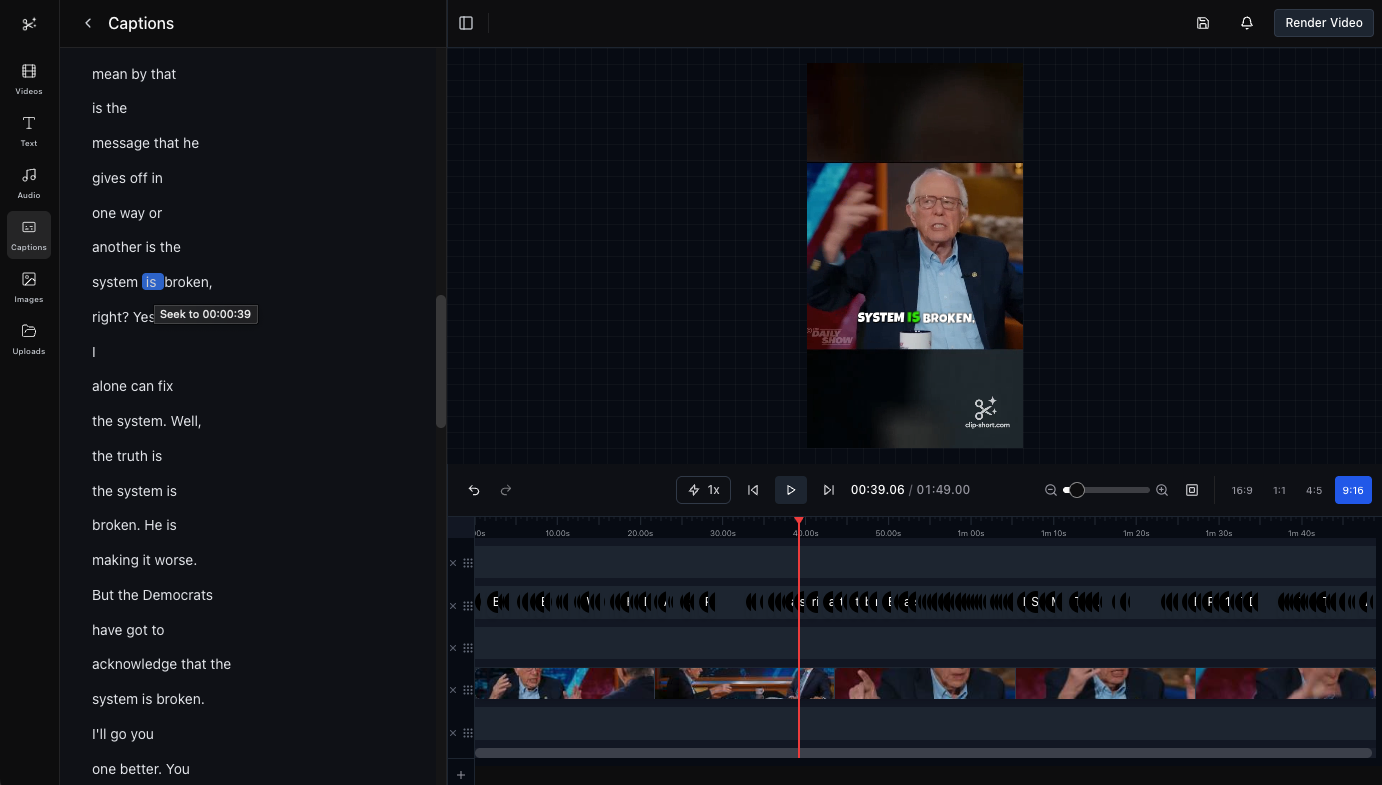Viewport: 1382px width, 785px height.
Task: Click the timeline horizontal scrollbar
Action: click(x=923, y=753)
